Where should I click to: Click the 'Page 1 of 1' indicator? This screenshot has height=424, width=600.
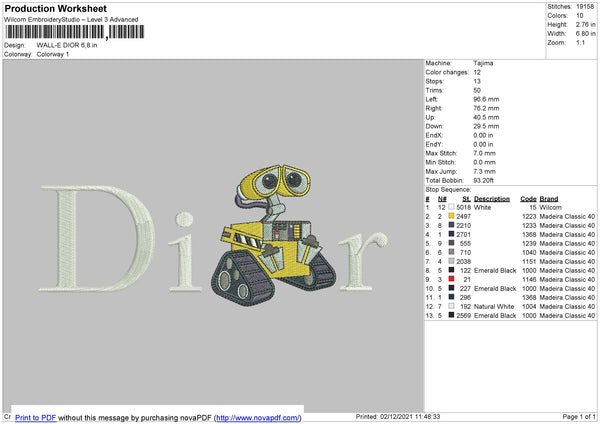[x=579, y=416]
